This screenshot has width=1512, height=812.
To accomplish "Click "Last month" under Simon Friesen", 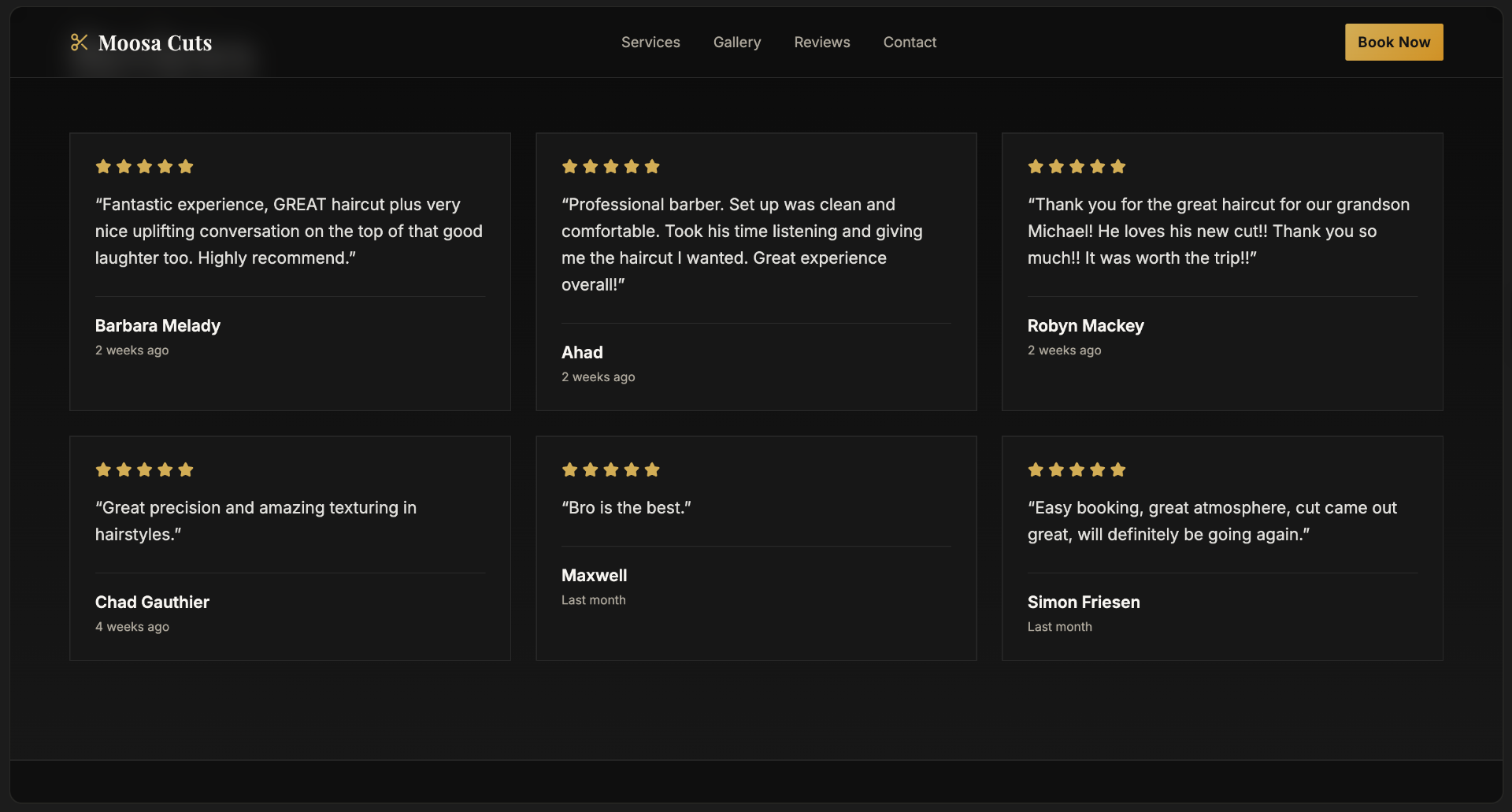I will (1059, 626).
